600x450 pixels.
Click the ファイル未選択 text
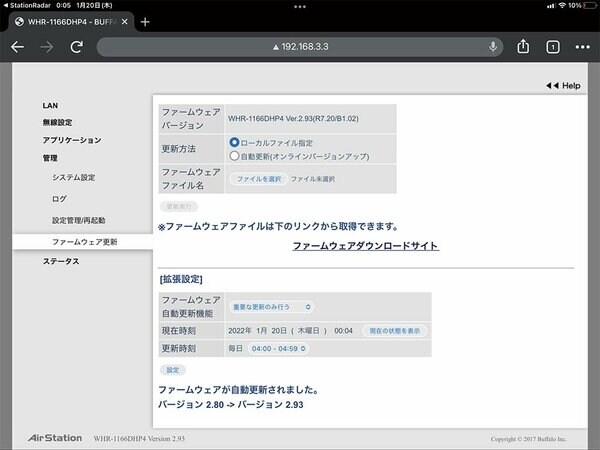click(313, 179)
